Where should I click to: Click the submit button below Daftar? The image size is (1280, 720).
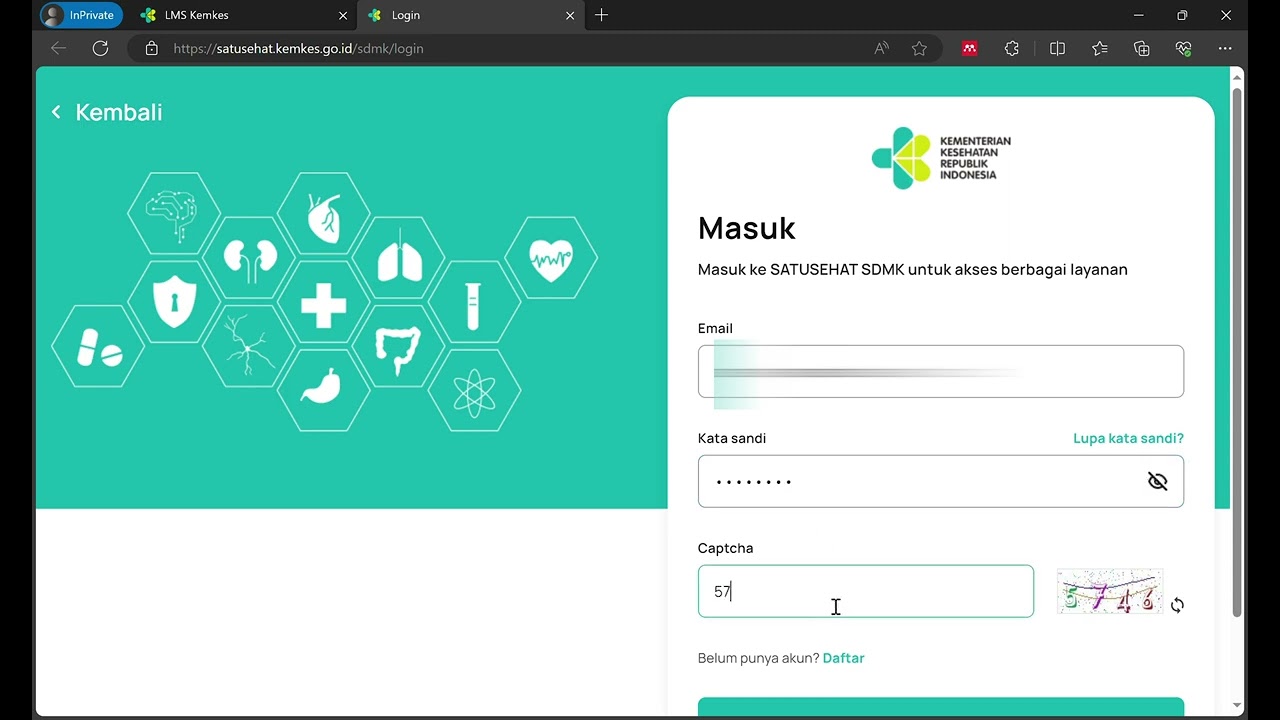[x=940, y=706]
